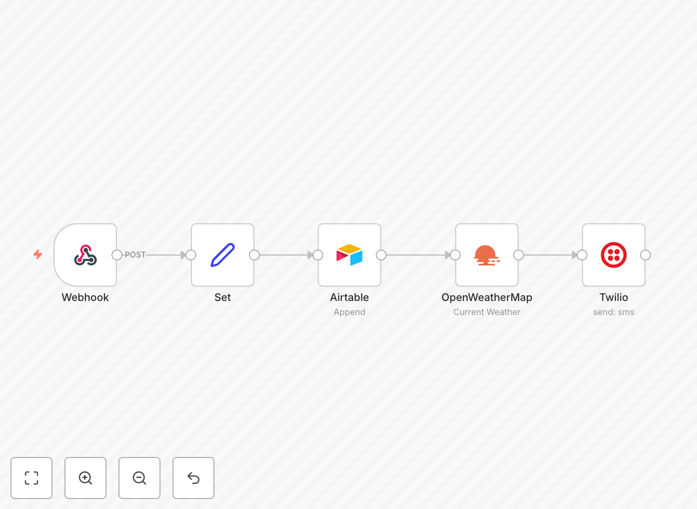The image size is (697, 509).
Task: Click the Airtable node output connector
Action: (381, 255)
